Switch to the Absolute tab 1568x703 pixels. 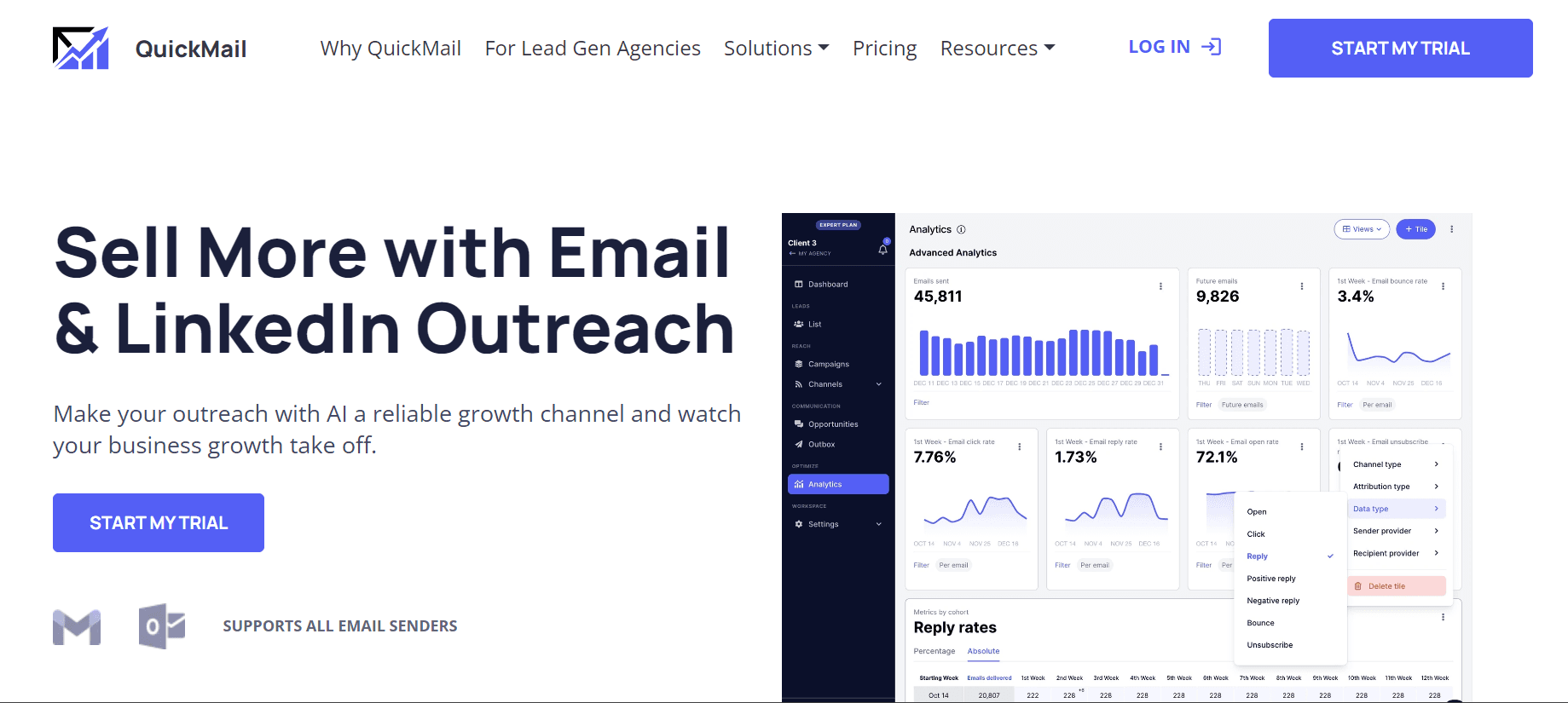pos(983,651)
